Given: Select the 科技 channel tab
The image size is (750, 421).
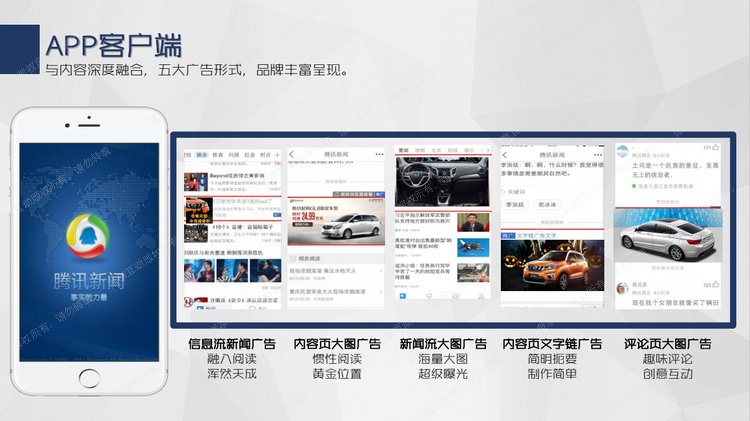Looking at the screenshot, I should click(233, 155).
